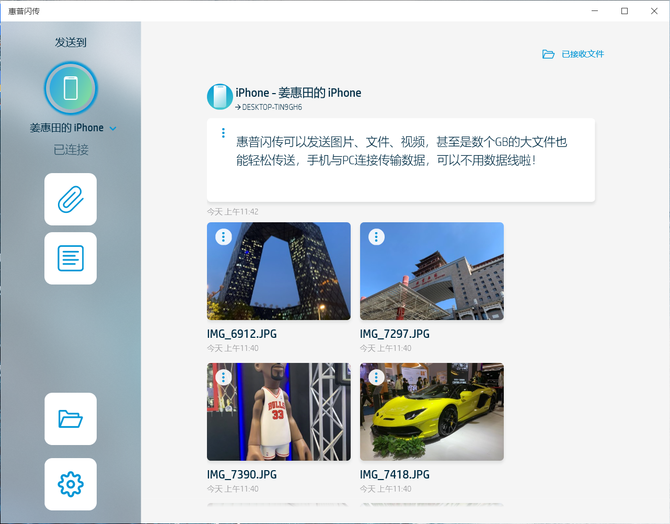Click the file name IMG_6912.JPG
Screen dimensions: 670x524
point(242,334)
